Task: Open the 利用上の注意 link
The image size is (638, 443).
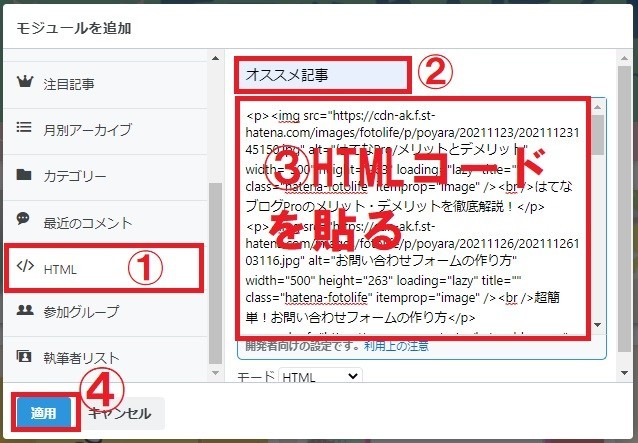Action: pos(396,346)
